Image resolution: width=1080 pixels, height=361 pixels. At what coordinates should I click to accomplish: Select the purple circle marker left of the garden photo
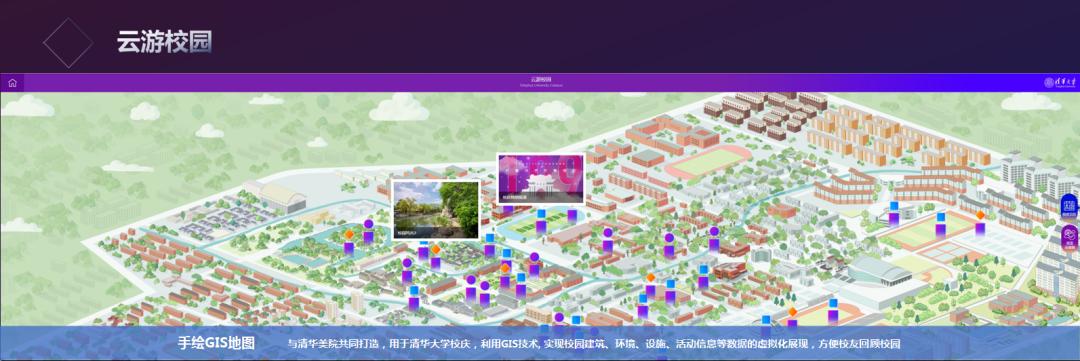(368, 224)
